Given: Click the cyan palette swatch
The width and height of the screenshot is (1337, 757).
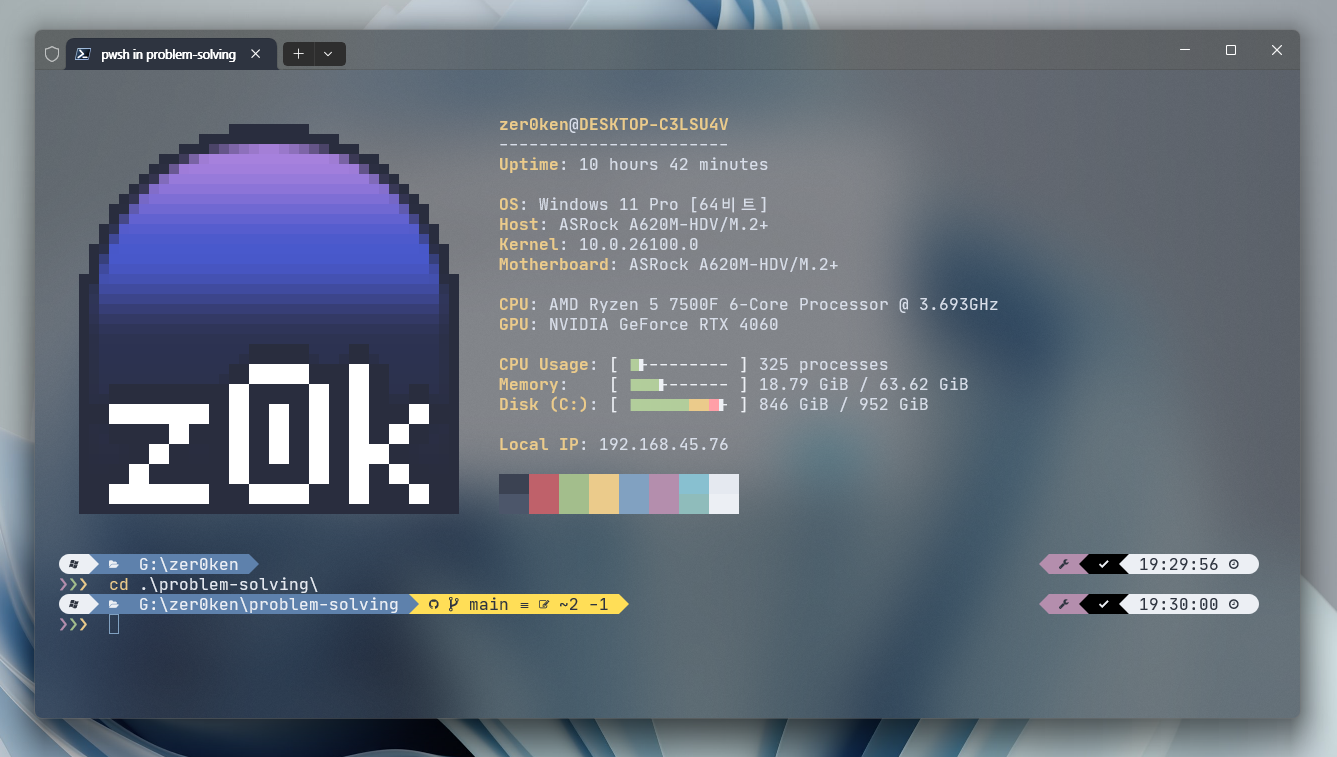Looking at the screenshot, I should pyautogui.click(x=694, y=494).
